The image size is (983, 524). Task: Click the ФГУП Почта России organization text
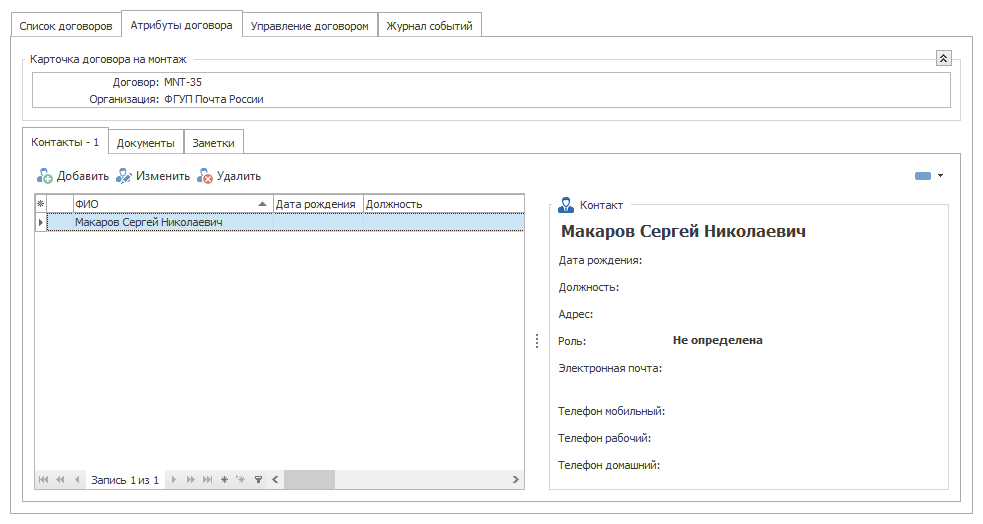pyautogui.click(x=214, y=99)
